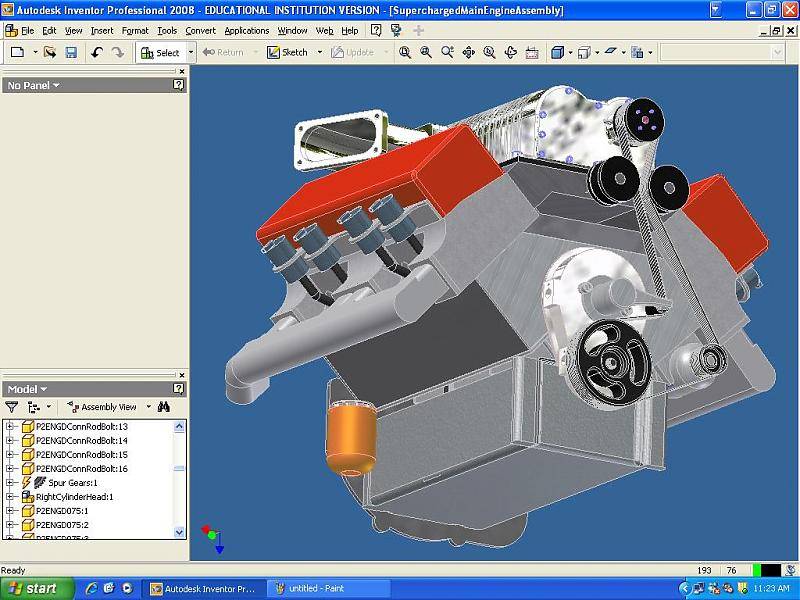The height and width of the screenshot is (600, 800).
Task: Select the Pan view tool
Action: pyautogui.click(x=468, y=52)
